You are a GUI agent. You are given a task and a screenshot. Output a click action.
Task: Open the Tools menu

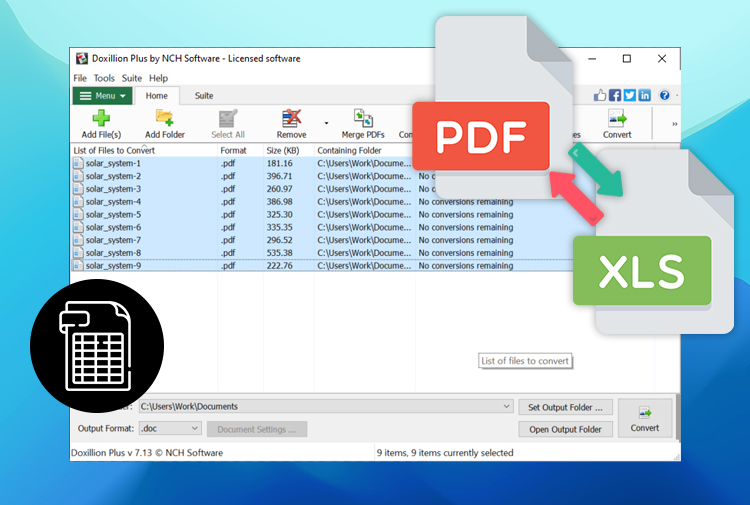(104, 78)
